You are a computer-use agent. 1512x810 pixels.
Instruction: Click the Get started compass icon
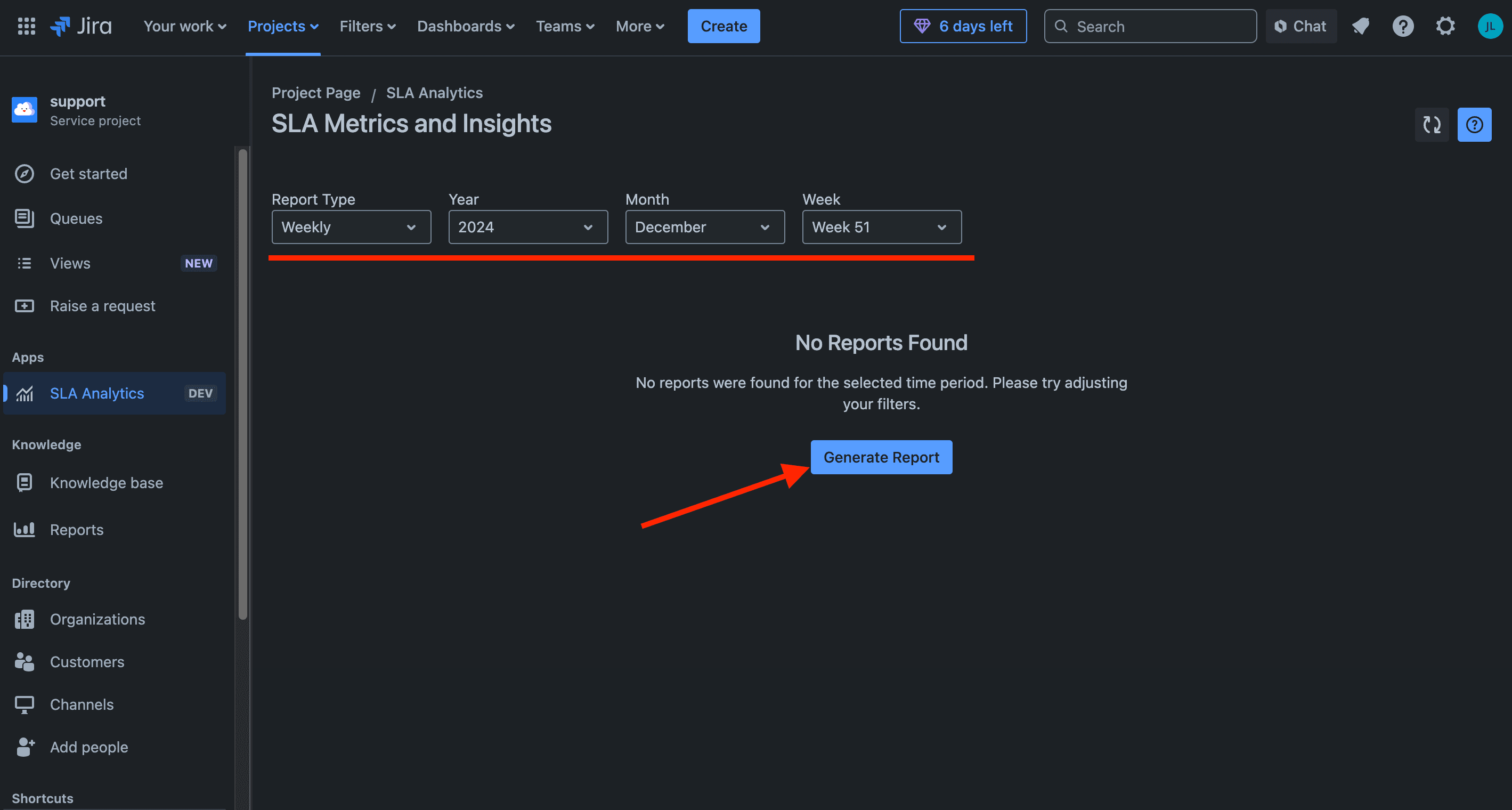click(24, 174)
